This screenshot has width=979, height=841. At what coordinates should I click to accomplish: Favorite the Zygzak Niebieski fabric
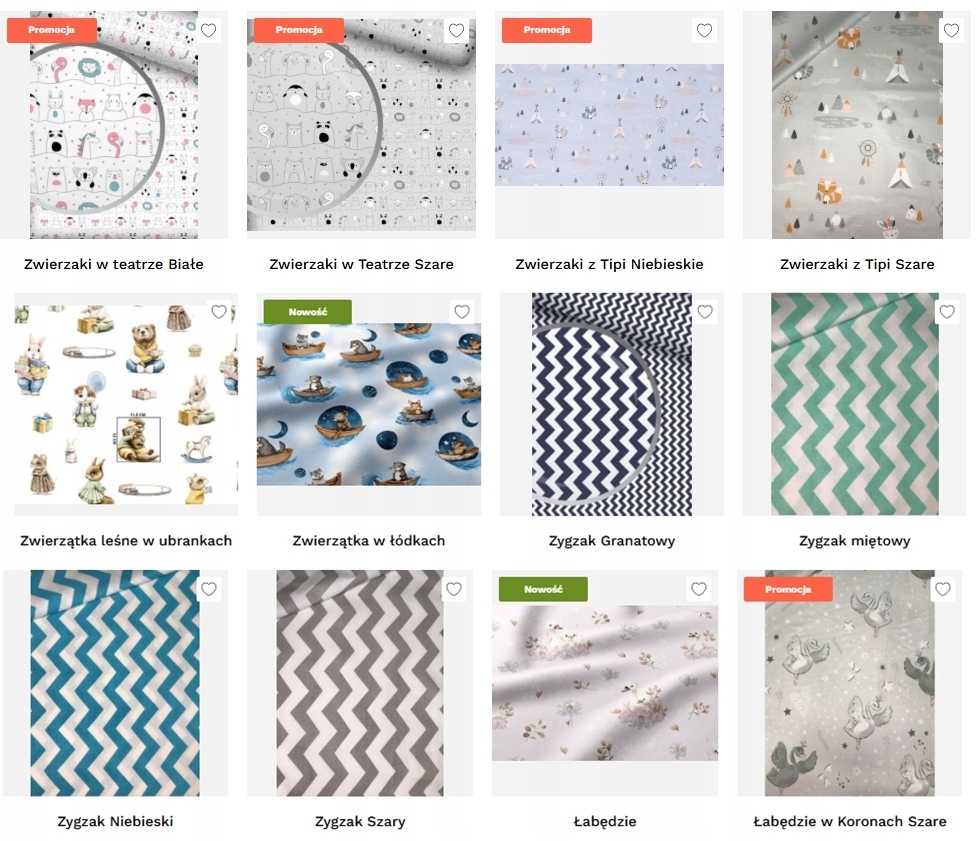(x=209, y=589)
